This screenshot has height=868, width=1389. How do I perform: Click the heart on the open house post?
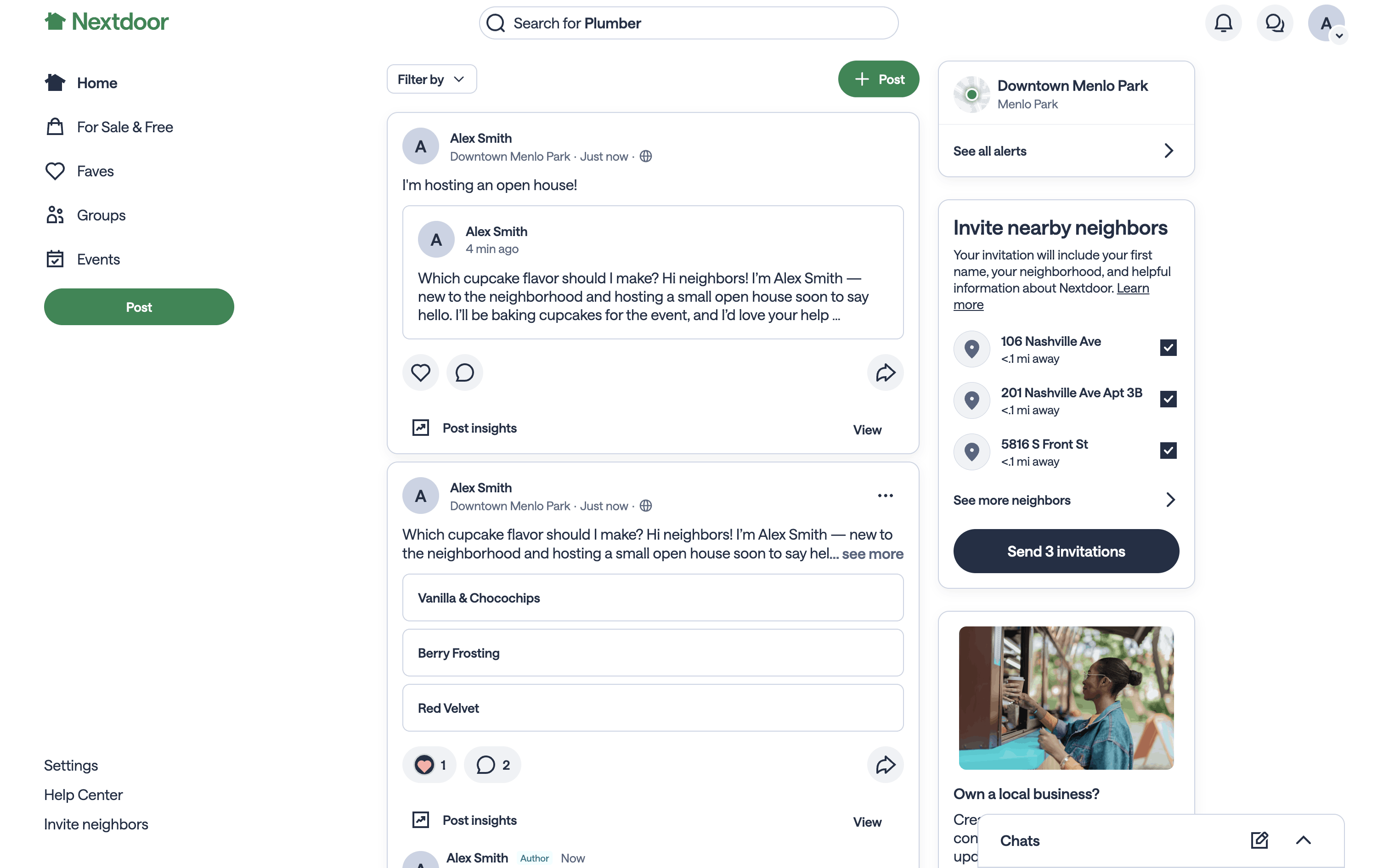pos(420,372)
